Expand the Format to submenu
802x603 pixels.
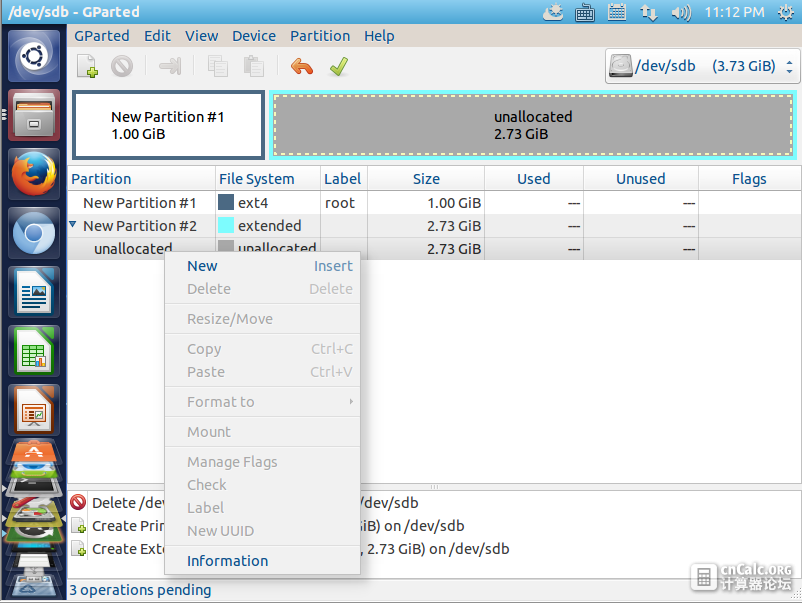pos(262,402)
